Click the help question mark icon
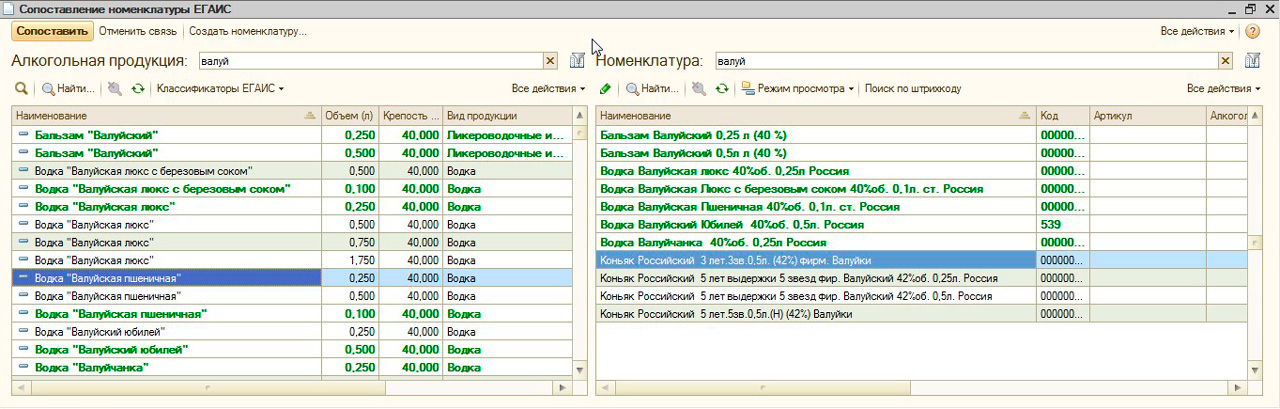The image size is (1280, 409). coord(1252,31)
